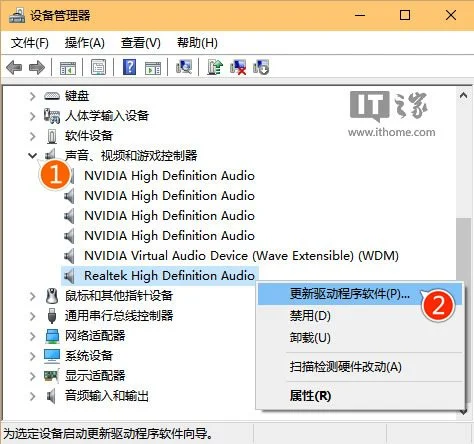Viewport: 474px width, 444px height.
Task: Choose 更新驱动程序软件(P)... from context menu
Action: pos(360,294)
